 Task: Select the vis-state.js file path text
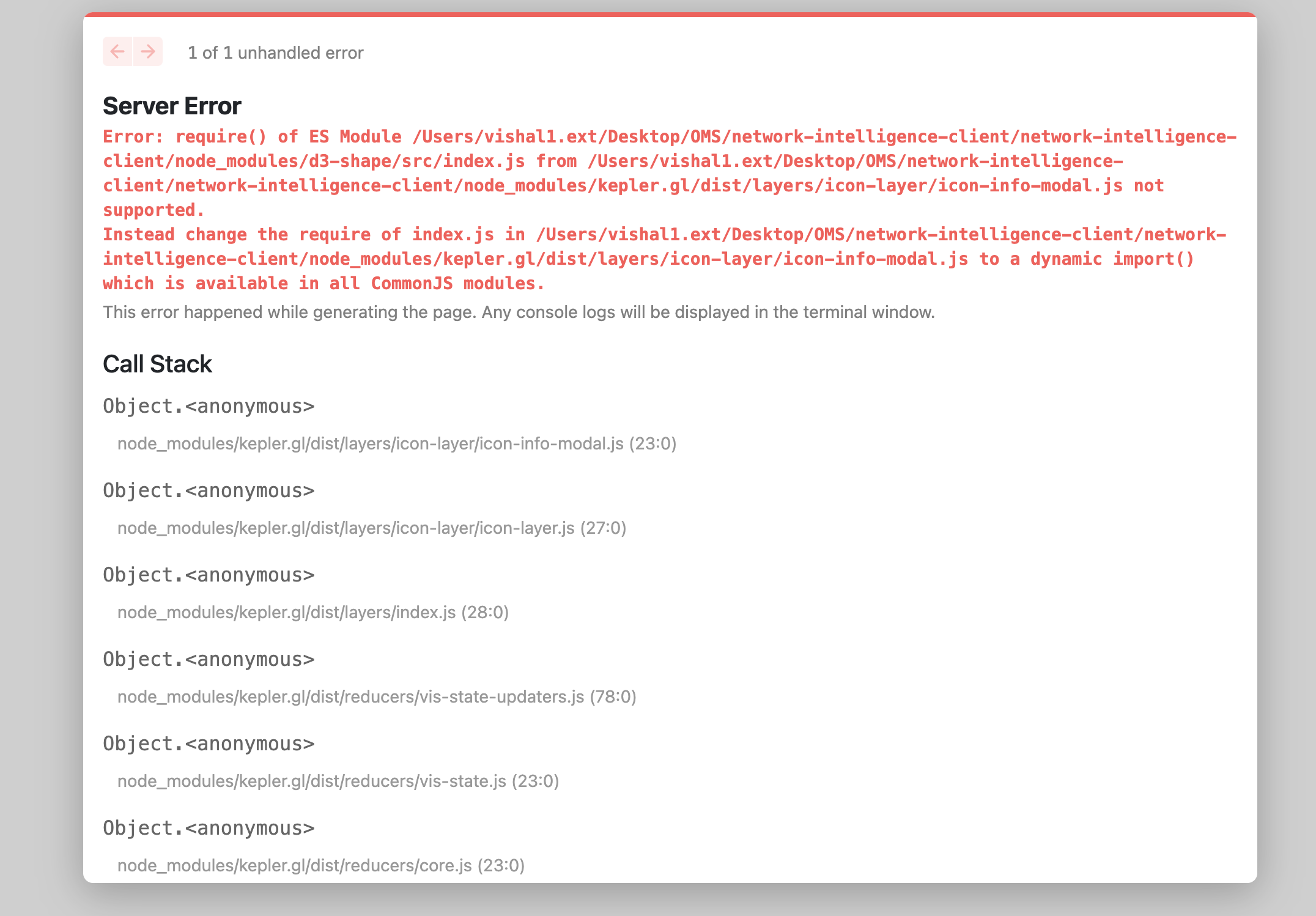pyautogui.click(x=338, y=781)
